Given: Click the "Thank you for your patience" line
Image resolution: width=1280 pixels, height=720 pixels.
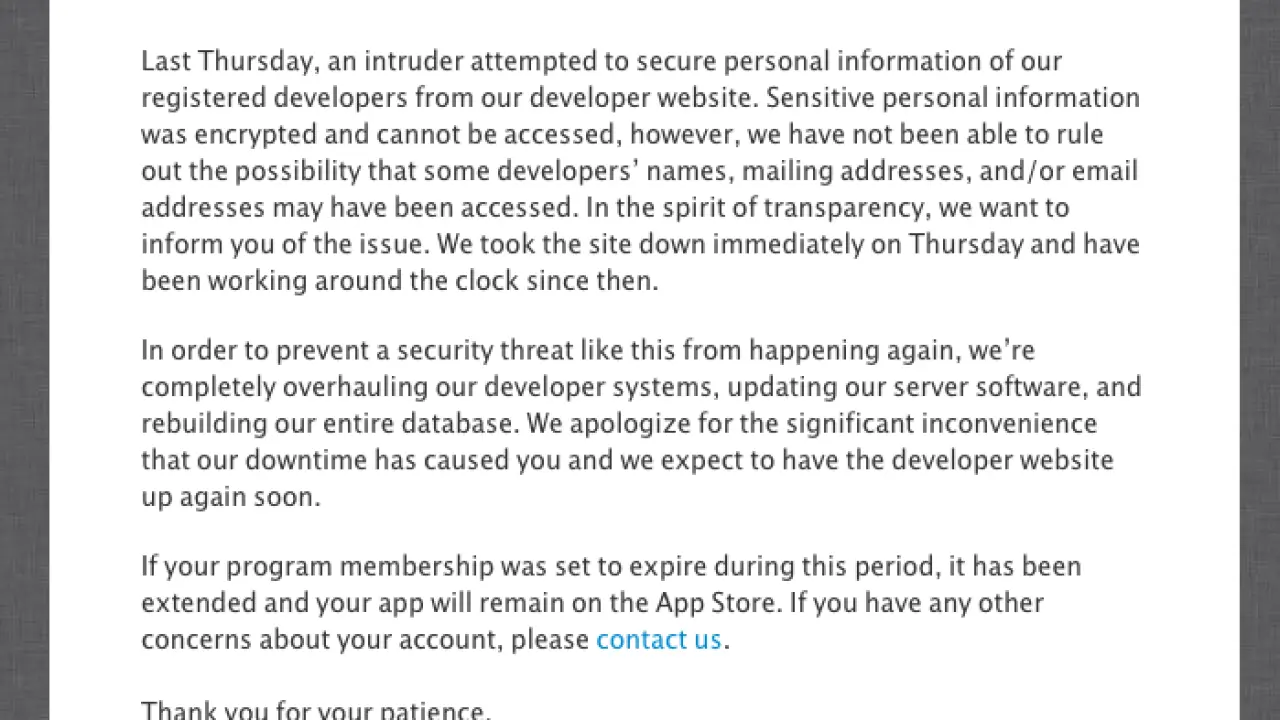Looking at the screenshot, I should point(316,711).
